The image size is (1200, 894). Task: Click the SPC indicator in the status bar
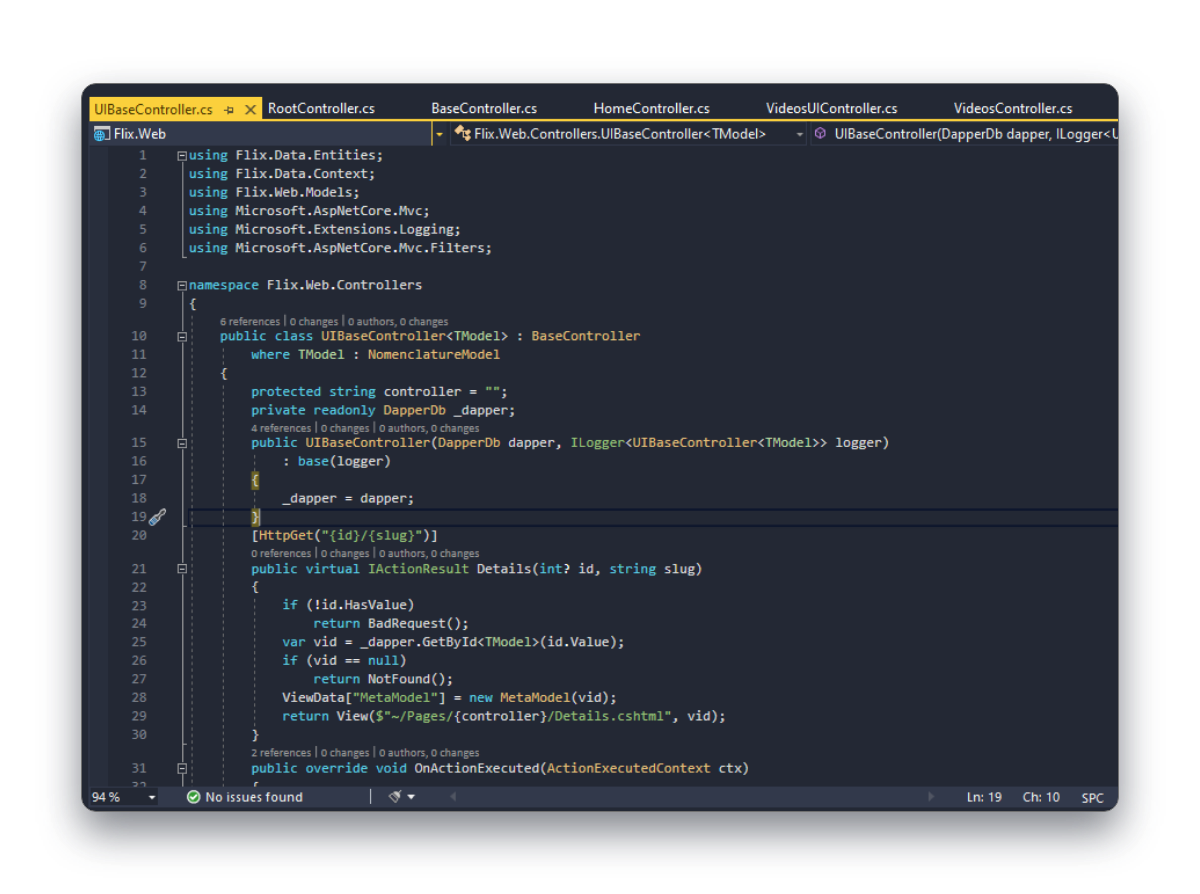(1092, 797)
